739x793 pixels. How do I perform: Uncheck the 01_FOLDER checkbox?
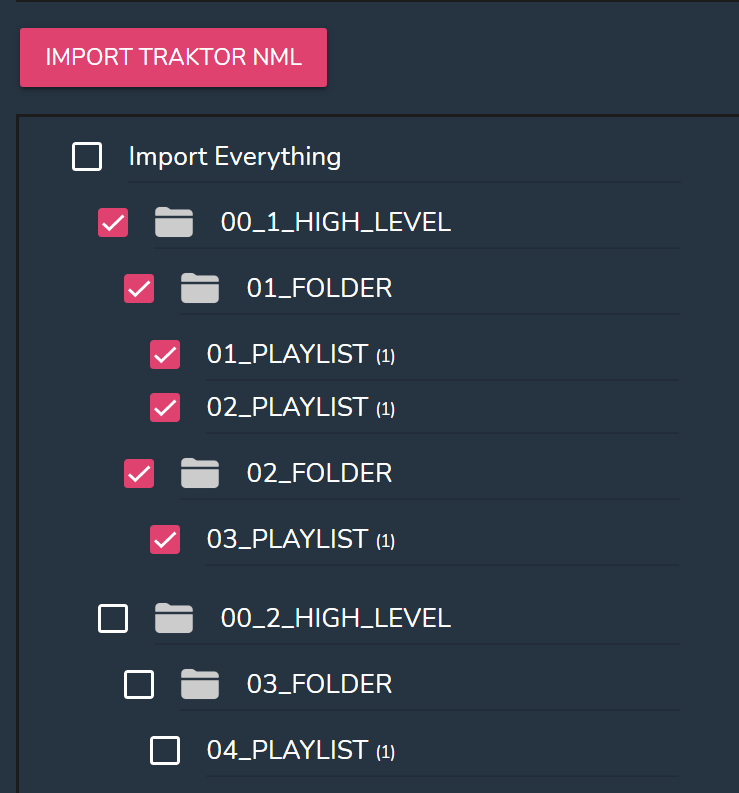click(139, 289)
